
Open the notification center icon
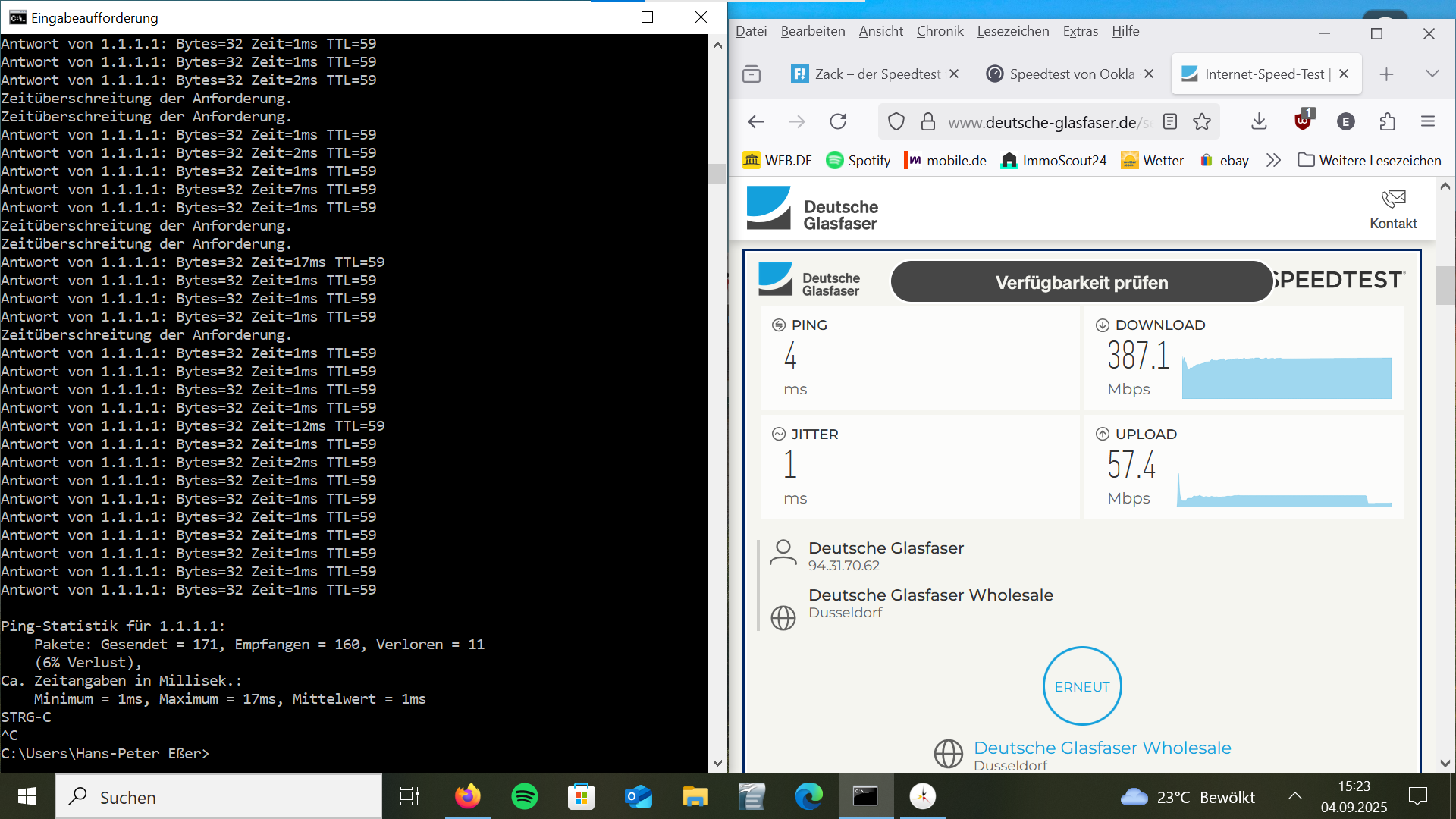[x=1417, y=796]
